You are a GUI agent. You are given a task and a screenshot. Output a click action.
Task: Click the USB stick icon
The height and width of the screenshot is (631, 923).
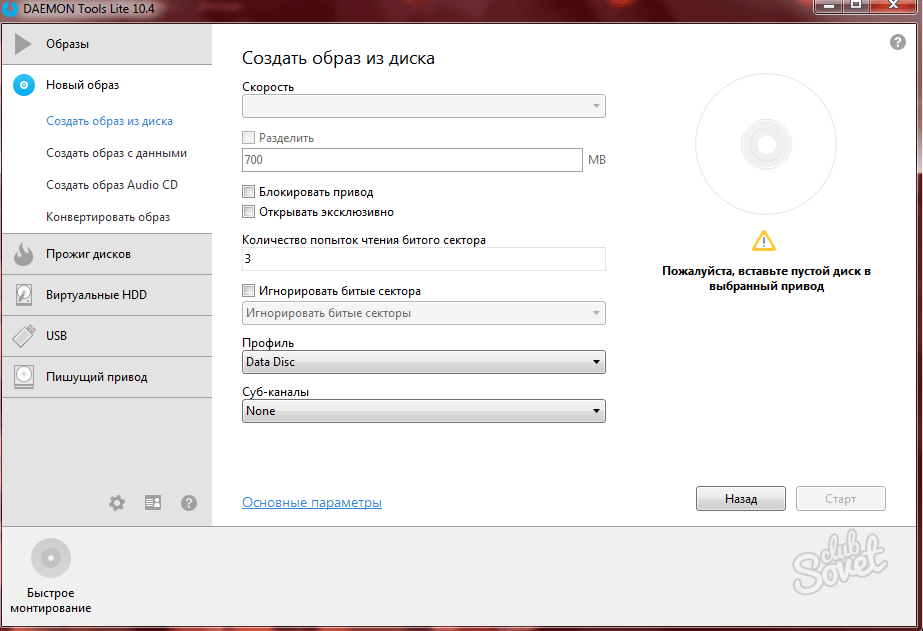pos(24,336)
